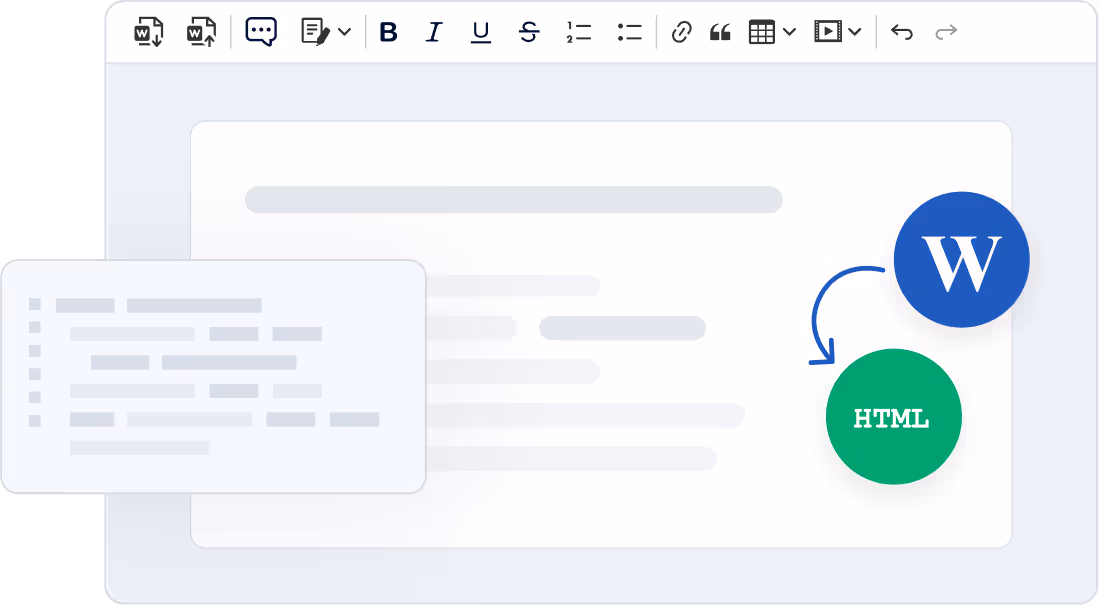
Task: Click the Insert Media icon
Action: click(827, 32)
